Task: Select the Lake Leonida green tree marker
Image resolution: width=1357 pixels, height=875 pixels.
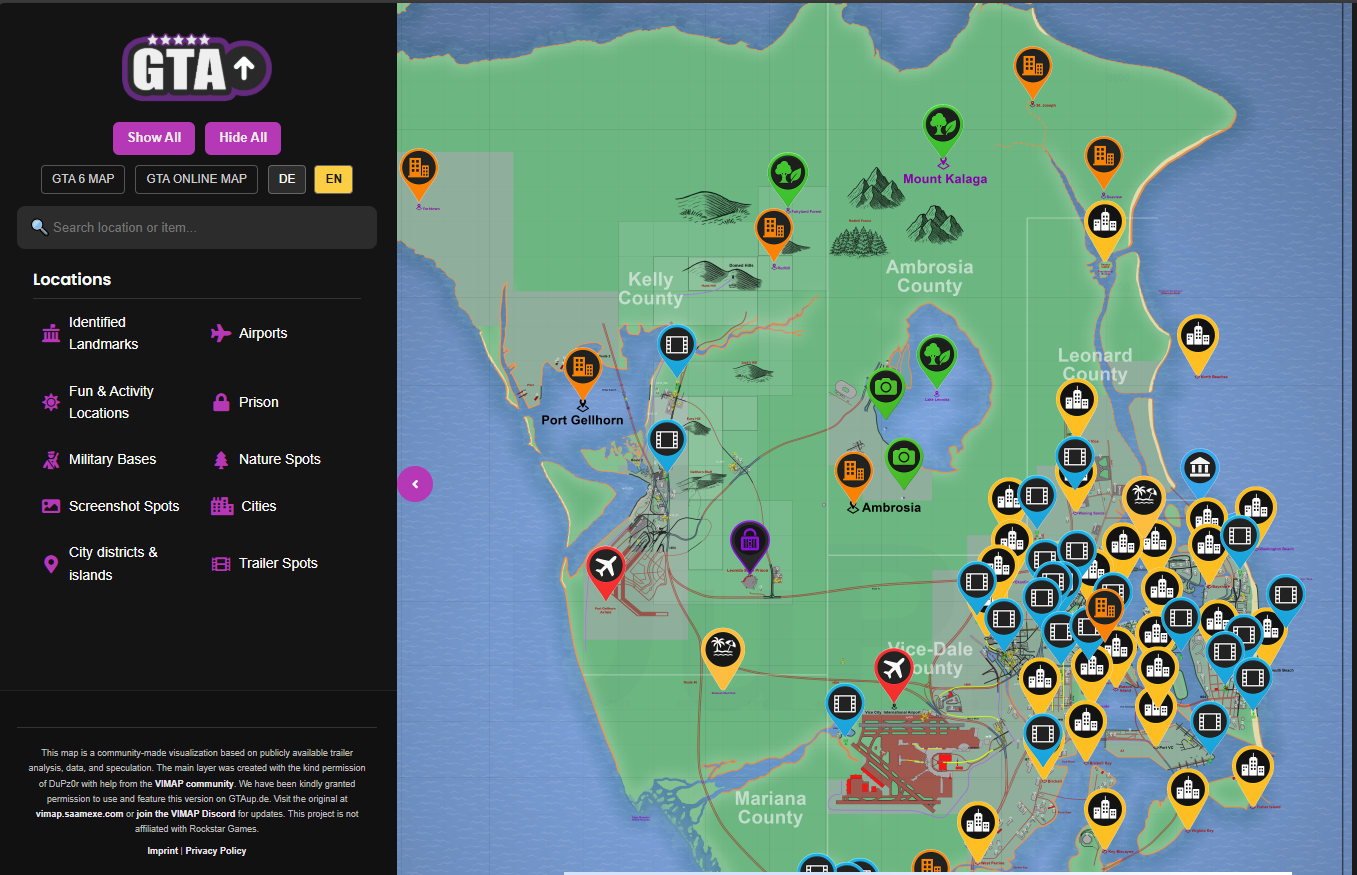Action: pyautogui.click(x=937, y=360)
